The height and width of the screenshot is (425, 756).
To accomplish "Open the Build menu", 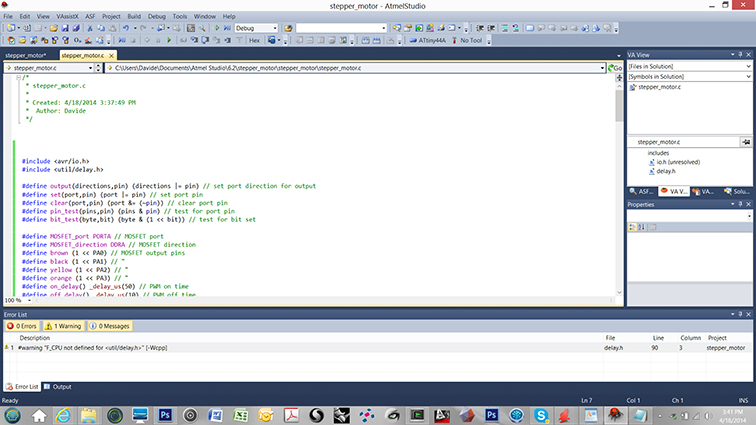I will (x=134, y=16).
